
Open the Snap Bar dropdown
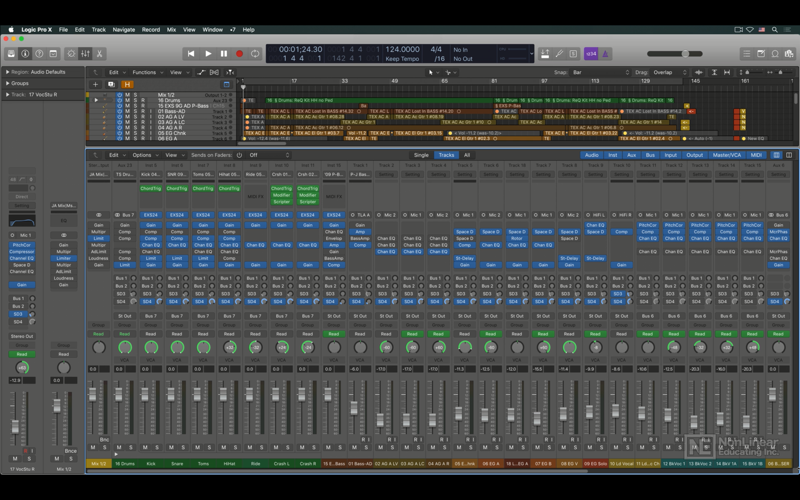point(601,72)
